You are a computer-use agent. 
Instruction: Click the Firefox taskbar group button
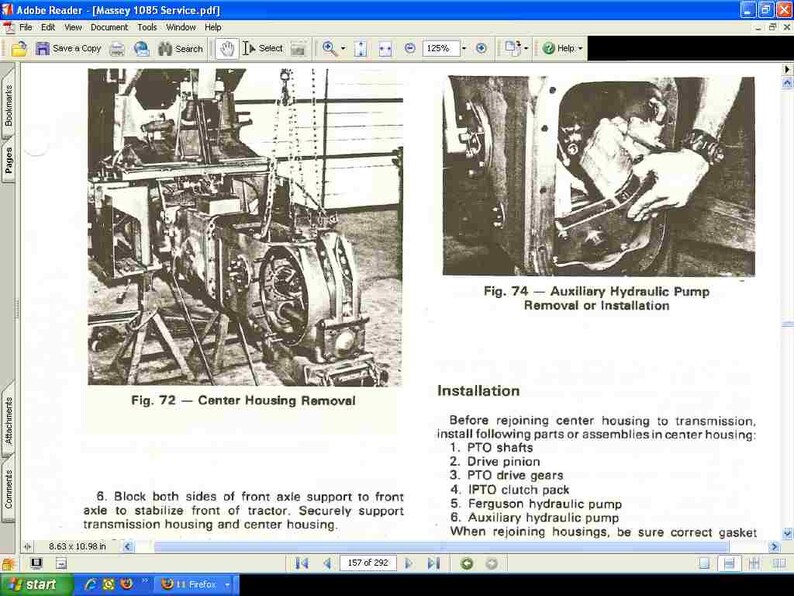pyautogui.click(x=195, y=585)
